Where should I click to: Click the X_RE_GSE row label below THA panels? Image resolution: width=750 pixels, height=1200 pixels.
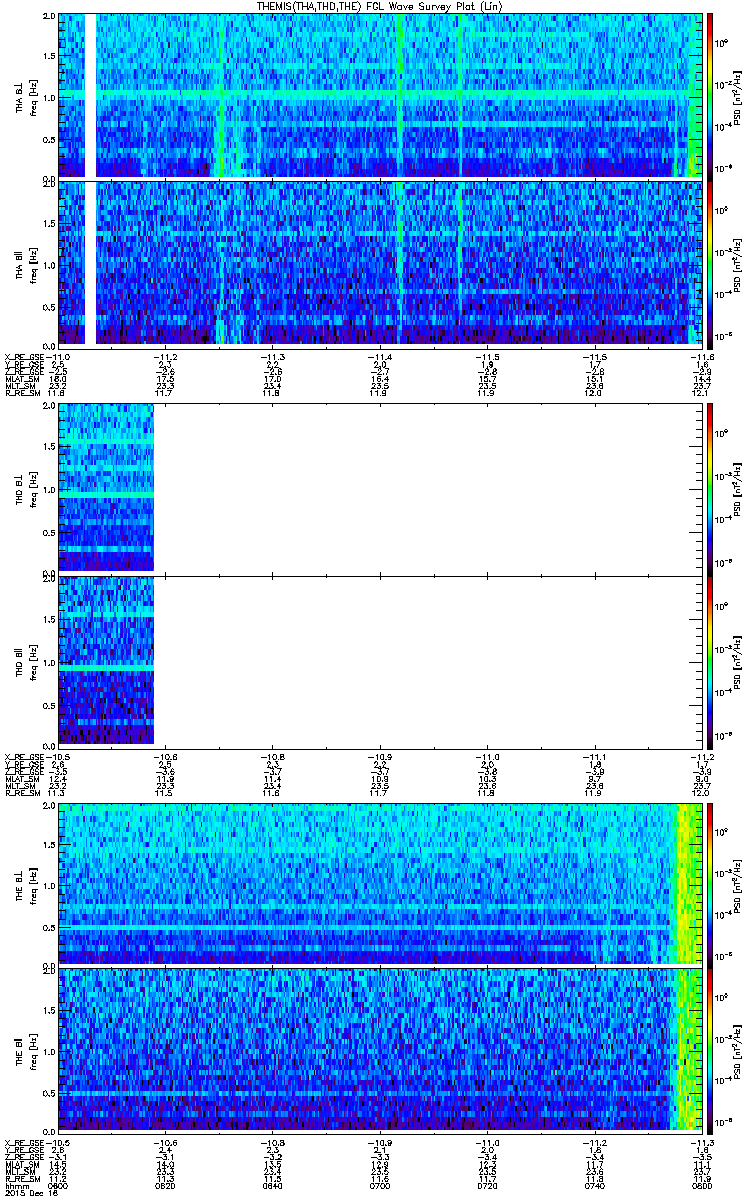pyautogui.click(x=23, y=357)
